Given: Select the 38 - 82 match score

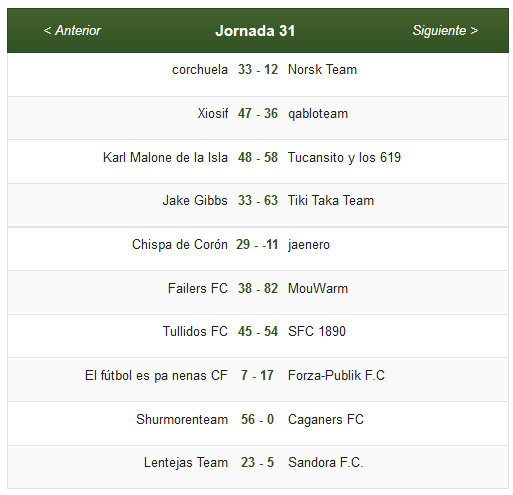Looking at the screenshot, I should pyautogui.click(x=258, y=289).
